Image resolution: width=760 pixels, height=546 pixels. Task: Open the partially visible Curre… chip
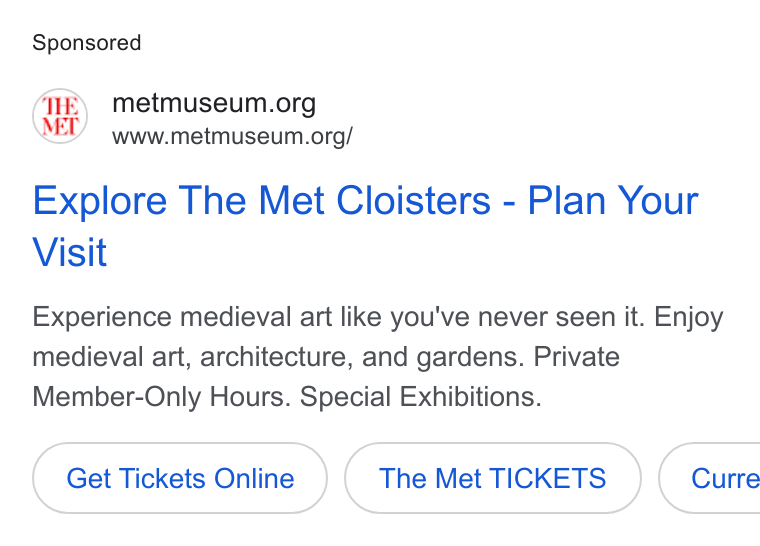tap(709, 478)
